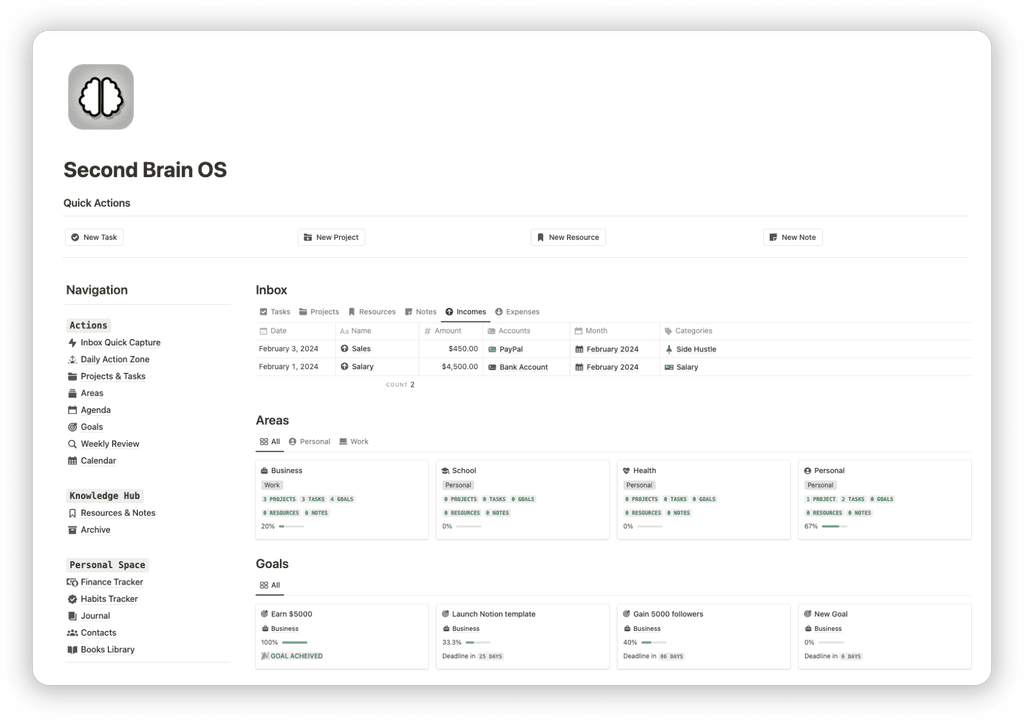
Task: Open the Archive under Knowledge Hub
Action: (x=96, y=529)
